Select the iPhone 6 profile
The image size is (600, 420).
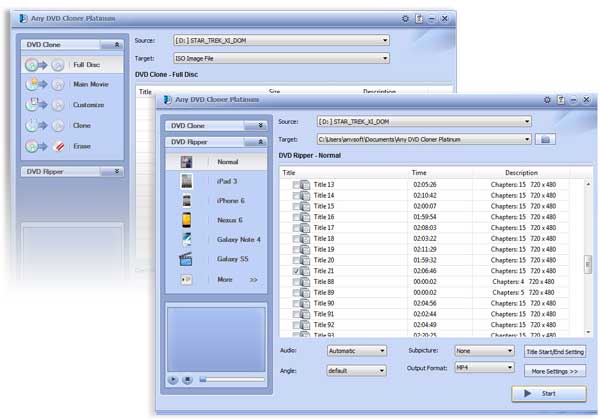216,200
